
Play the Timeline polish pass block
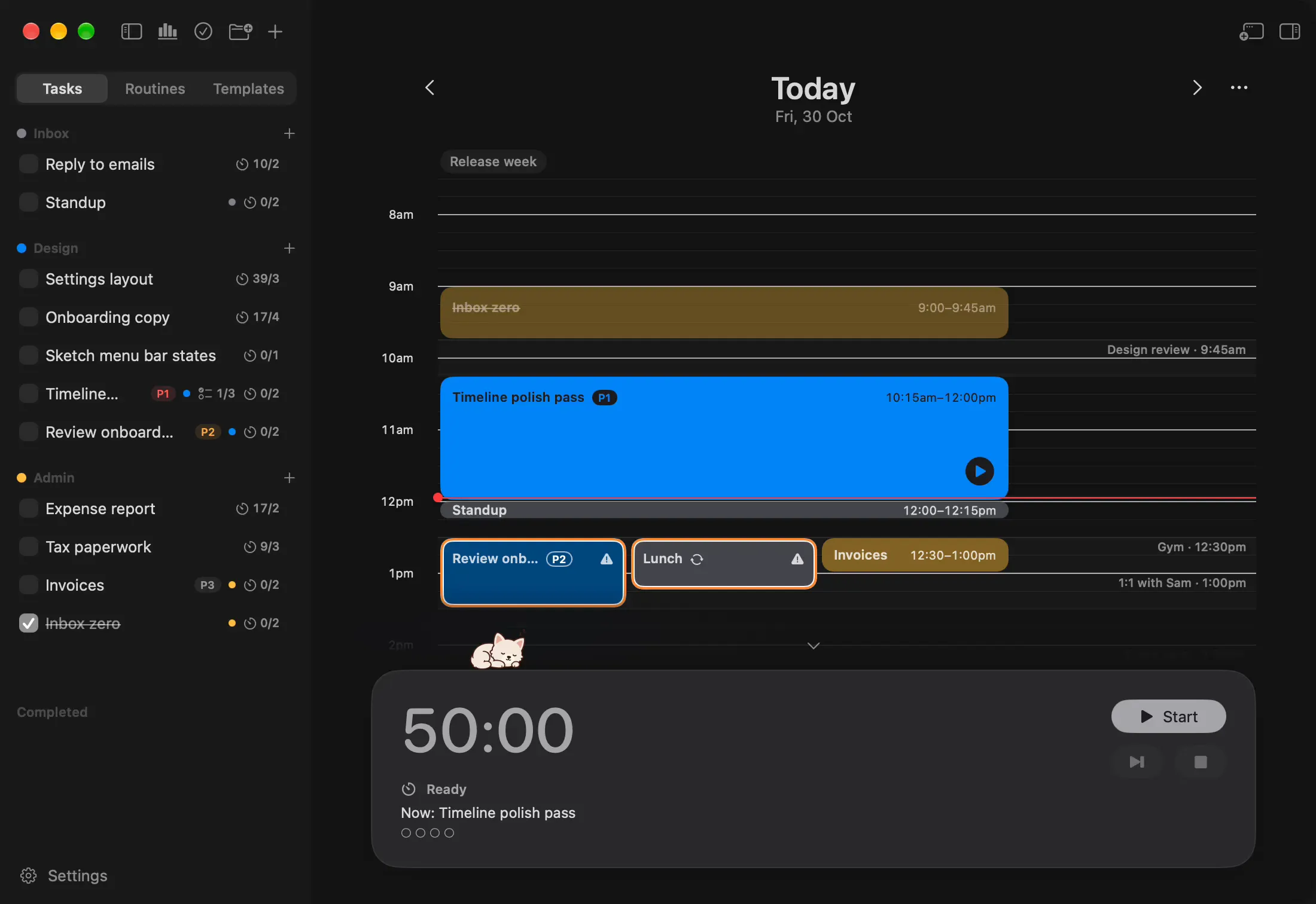979,471
